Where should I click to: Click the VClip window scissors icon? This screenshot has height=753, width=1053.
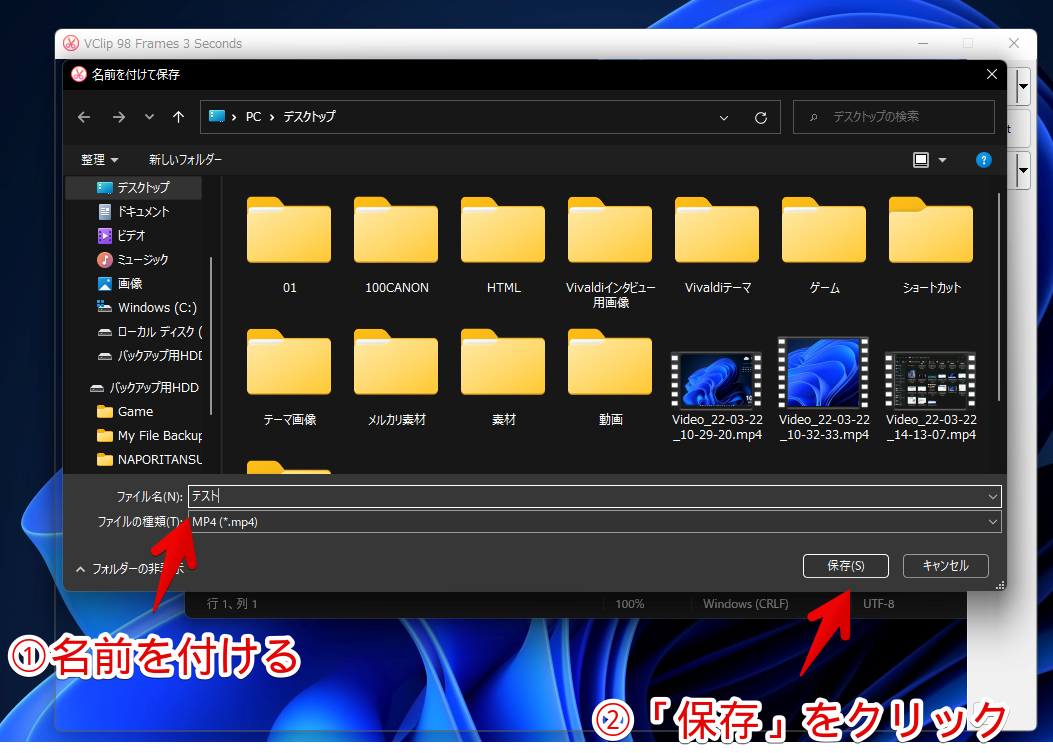(x=71, y=44)
